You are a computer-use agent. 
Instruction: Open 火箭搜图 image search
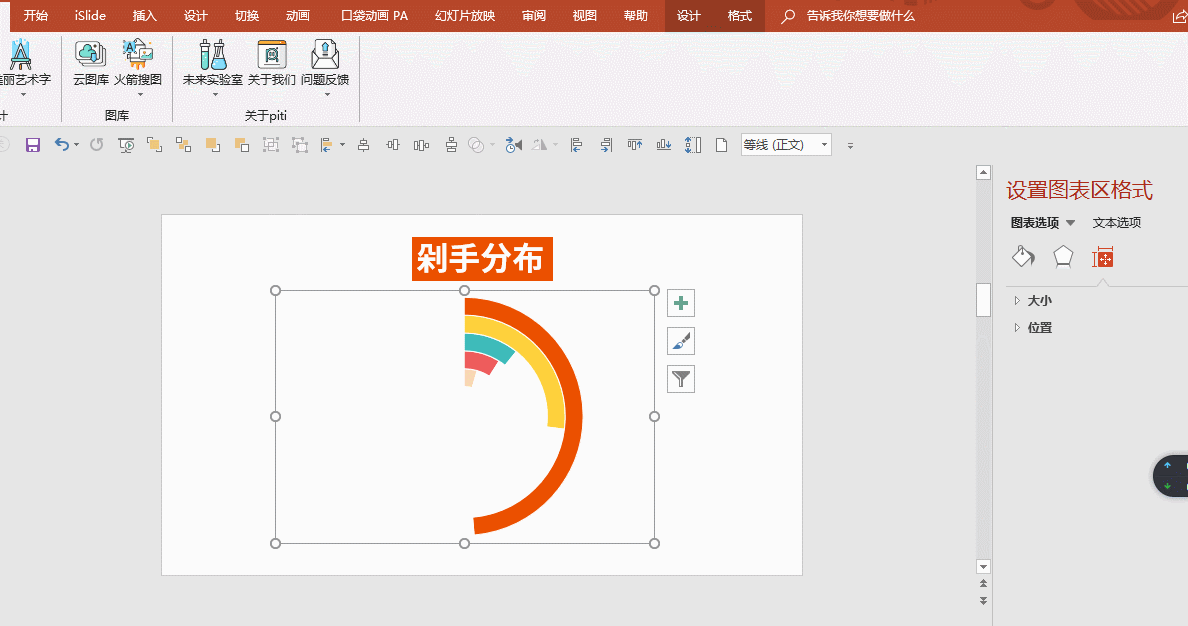click(138, 63)
